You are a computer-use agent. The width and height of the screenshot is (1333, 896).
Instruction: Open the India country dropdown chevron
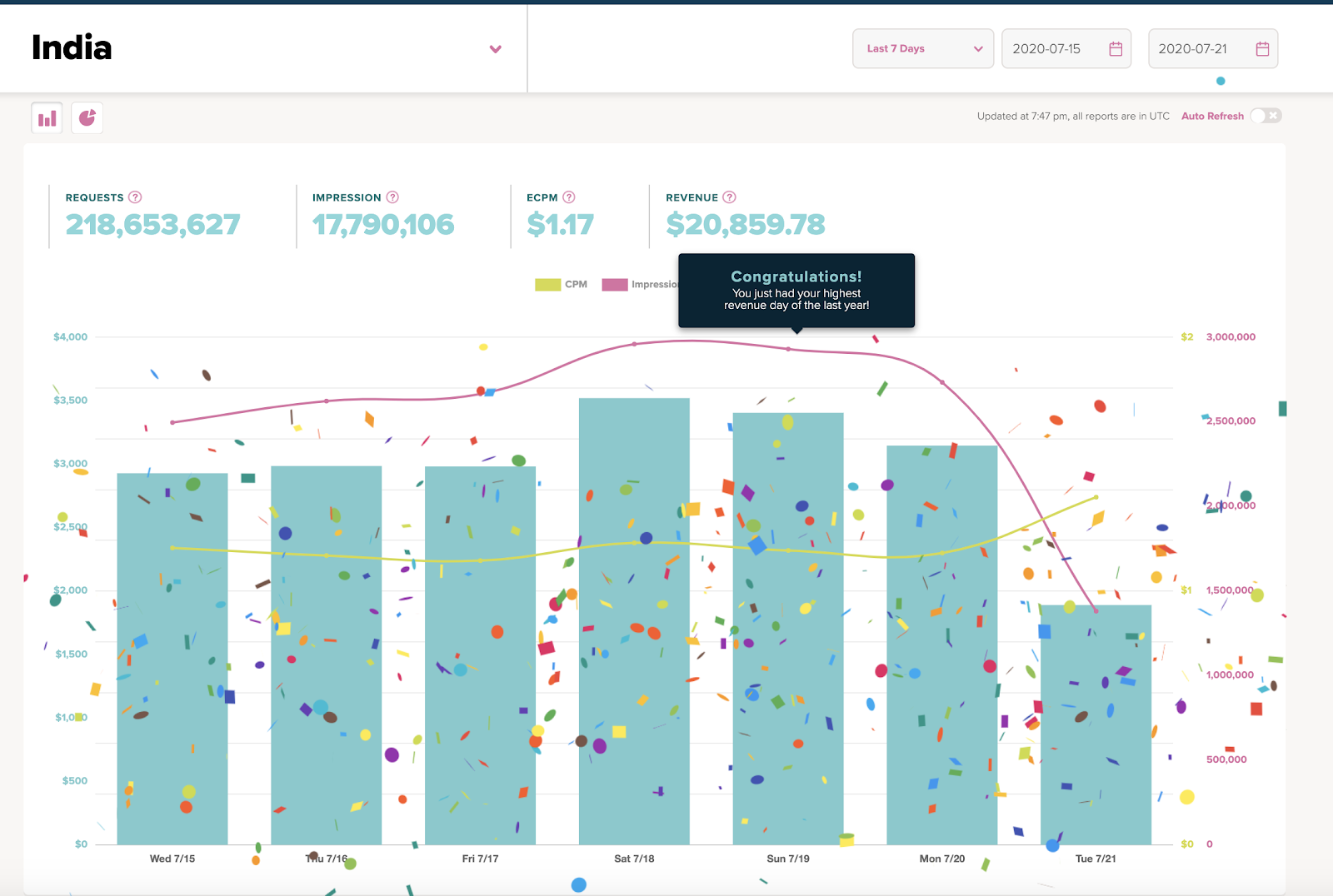pyautogui.click(x=496, y=49)
